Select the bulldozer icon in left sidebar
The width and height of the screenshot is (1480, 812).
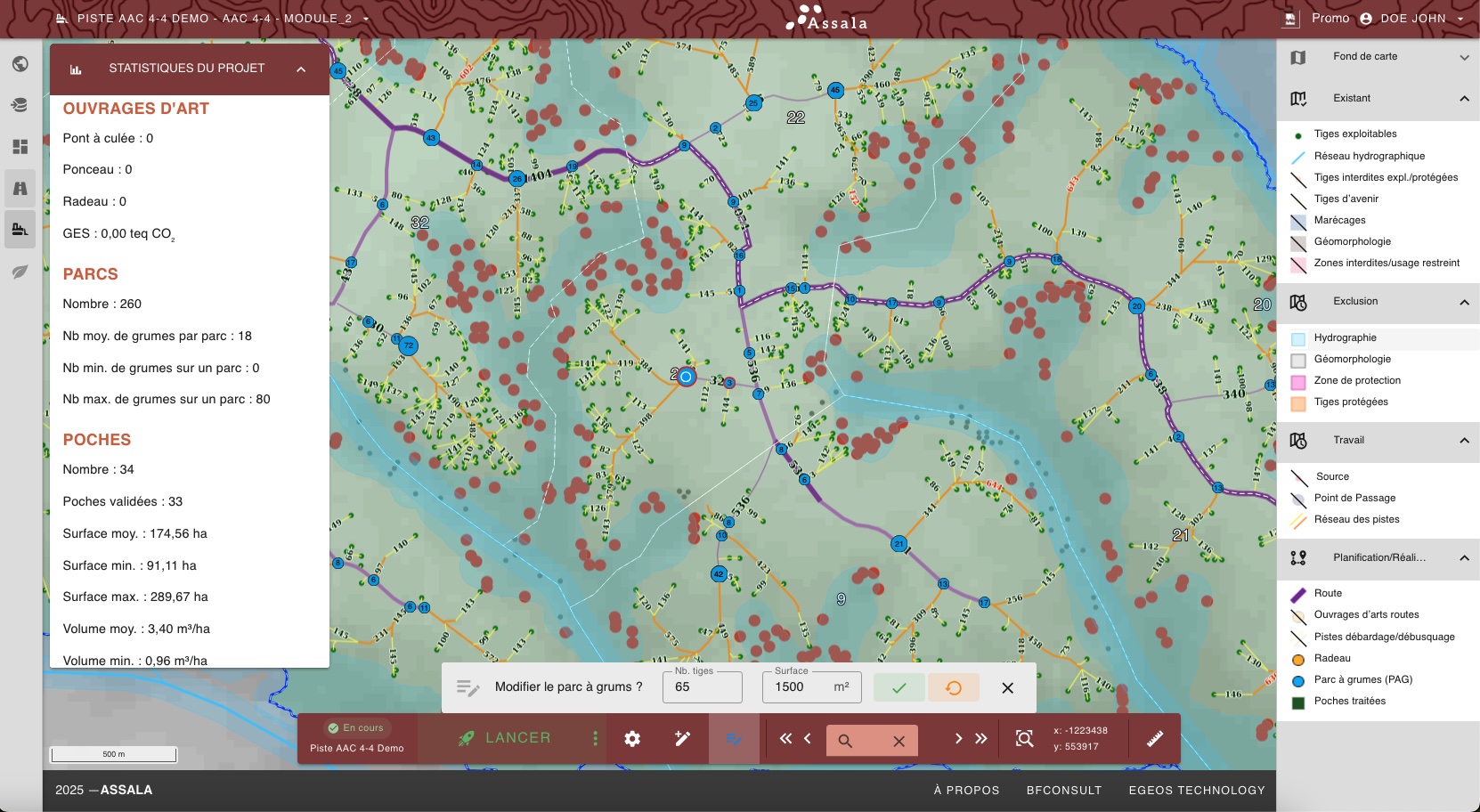20,230
